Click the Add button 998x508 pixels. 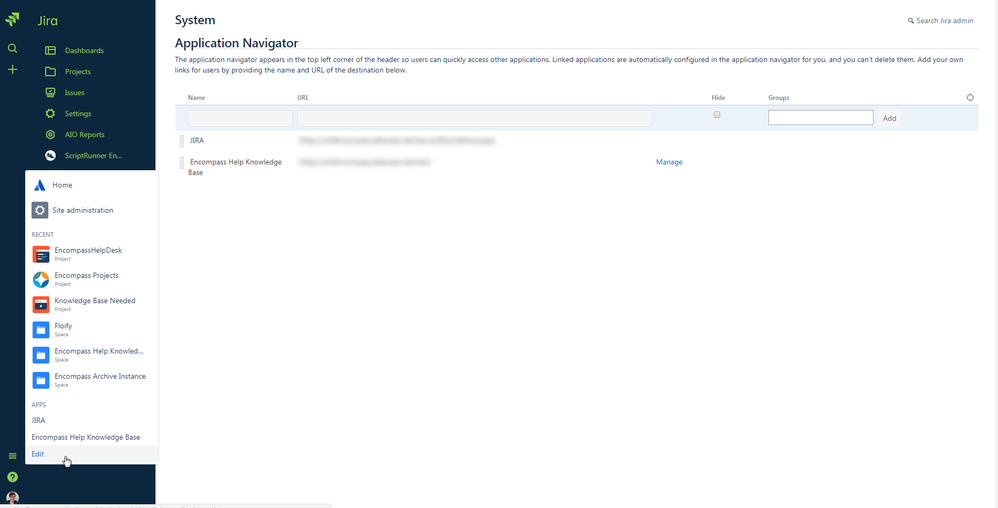coord(889,118)
